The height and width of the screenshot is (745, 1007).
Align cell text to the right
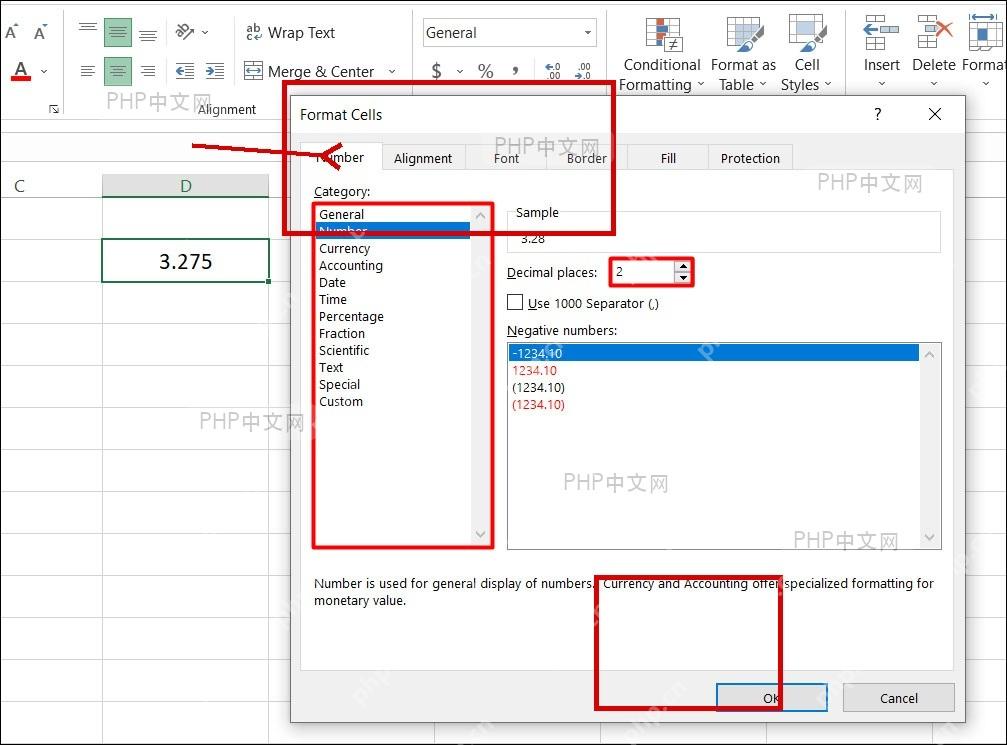point(148,71)
